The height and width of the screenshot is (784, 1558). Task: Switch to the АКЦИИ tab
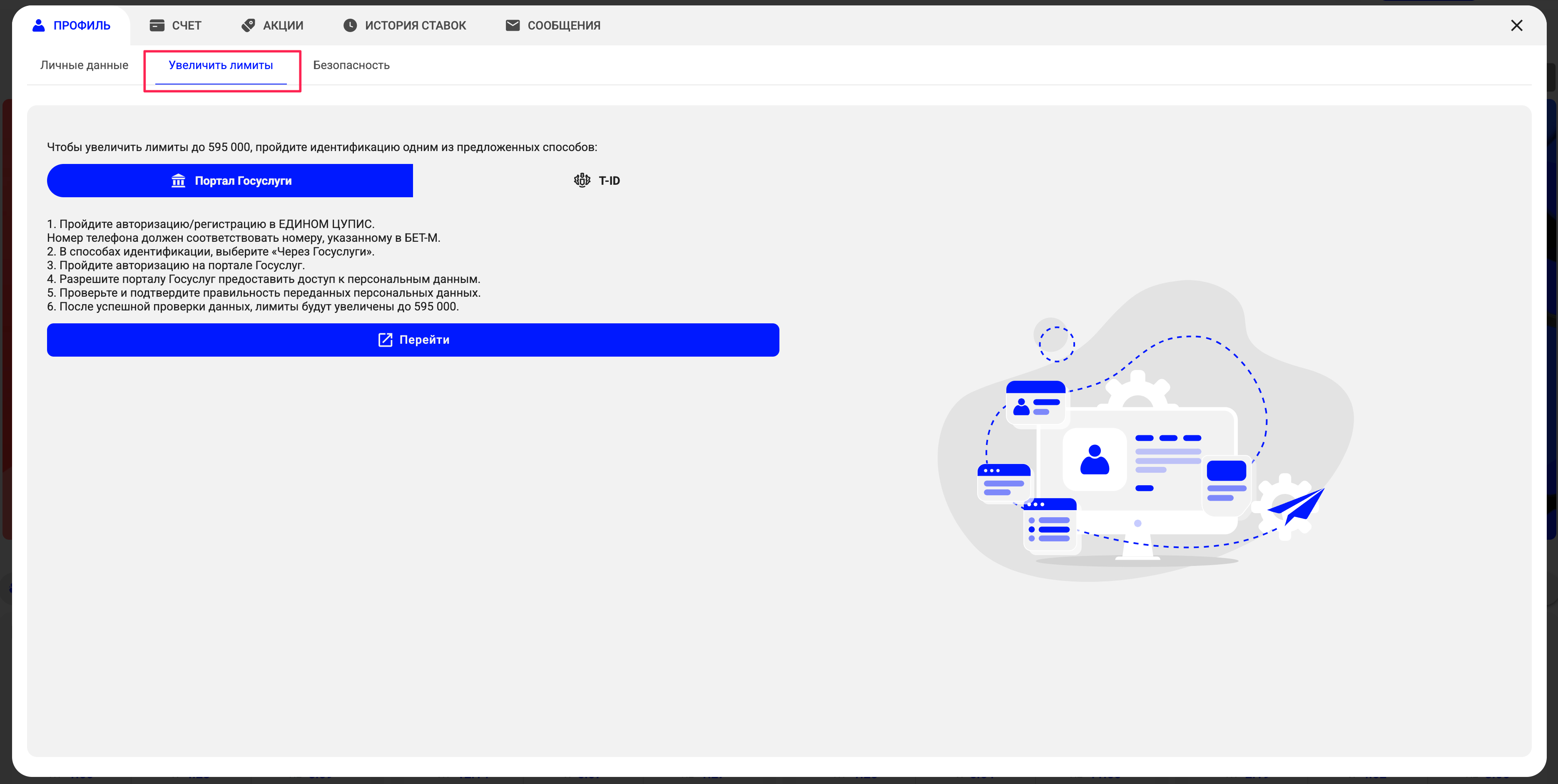[x=283, y=25]
